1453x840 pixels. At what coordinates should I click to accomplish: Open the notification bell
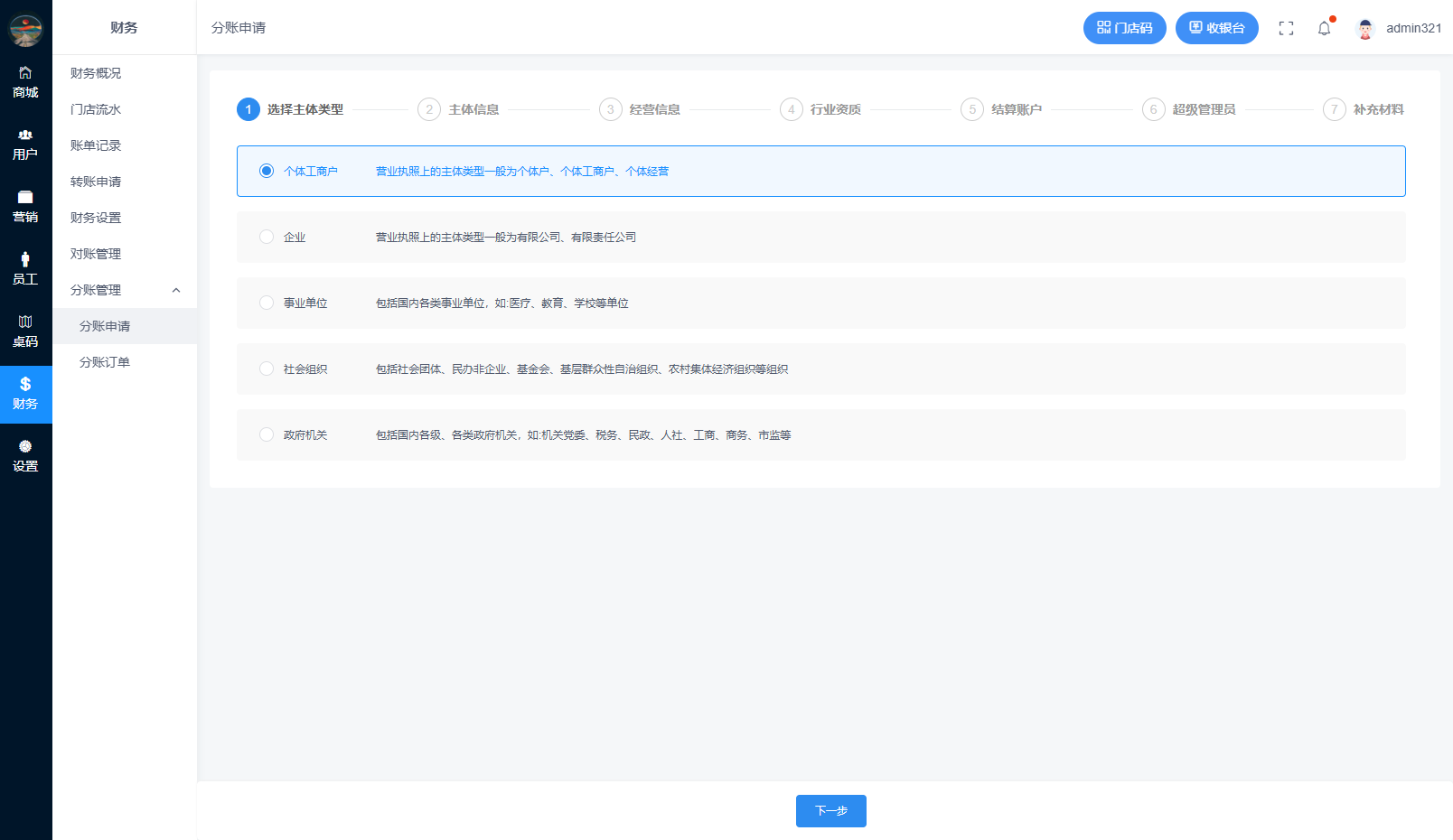pos(1324,28)
